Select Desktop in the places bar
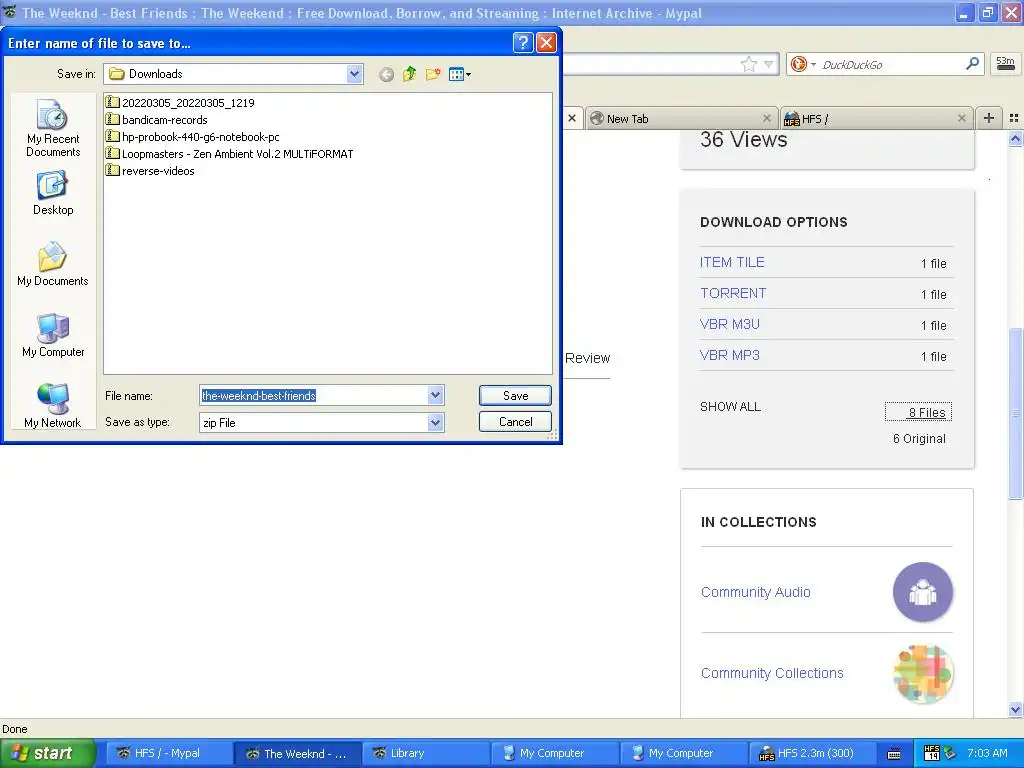Viewport: 1024px width, 768px height. (x=53, y=193)
